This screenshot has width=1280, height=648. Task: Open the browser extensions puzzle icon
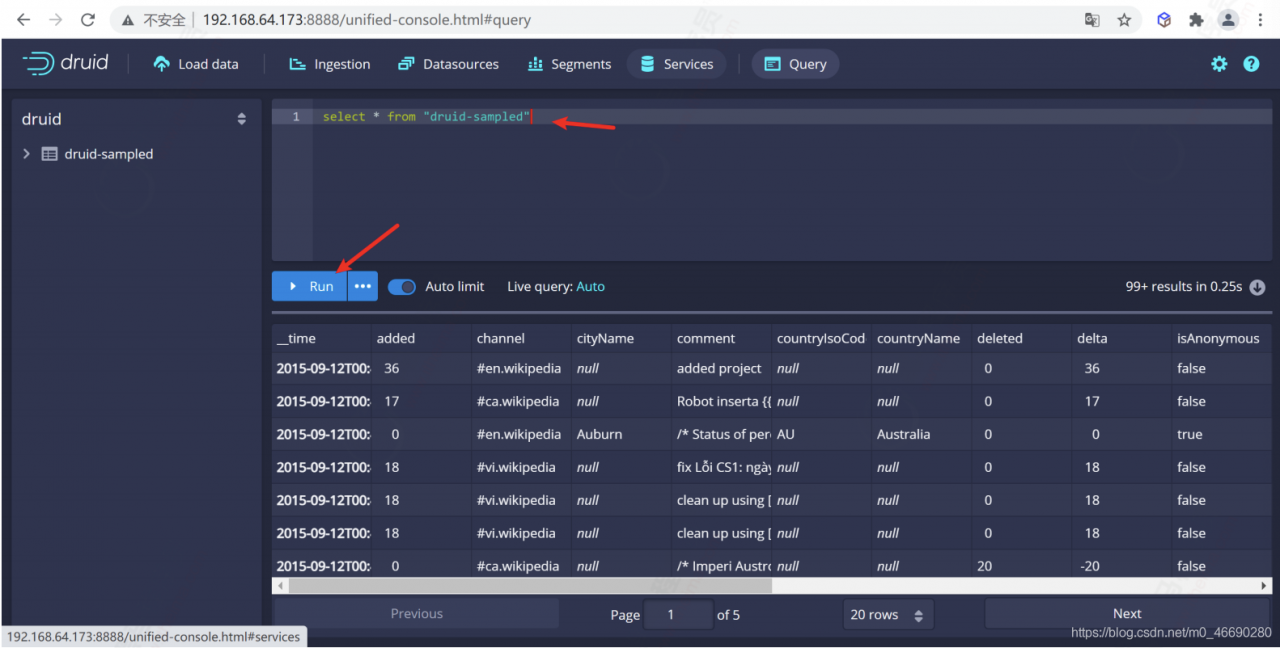click(1196, 20)
